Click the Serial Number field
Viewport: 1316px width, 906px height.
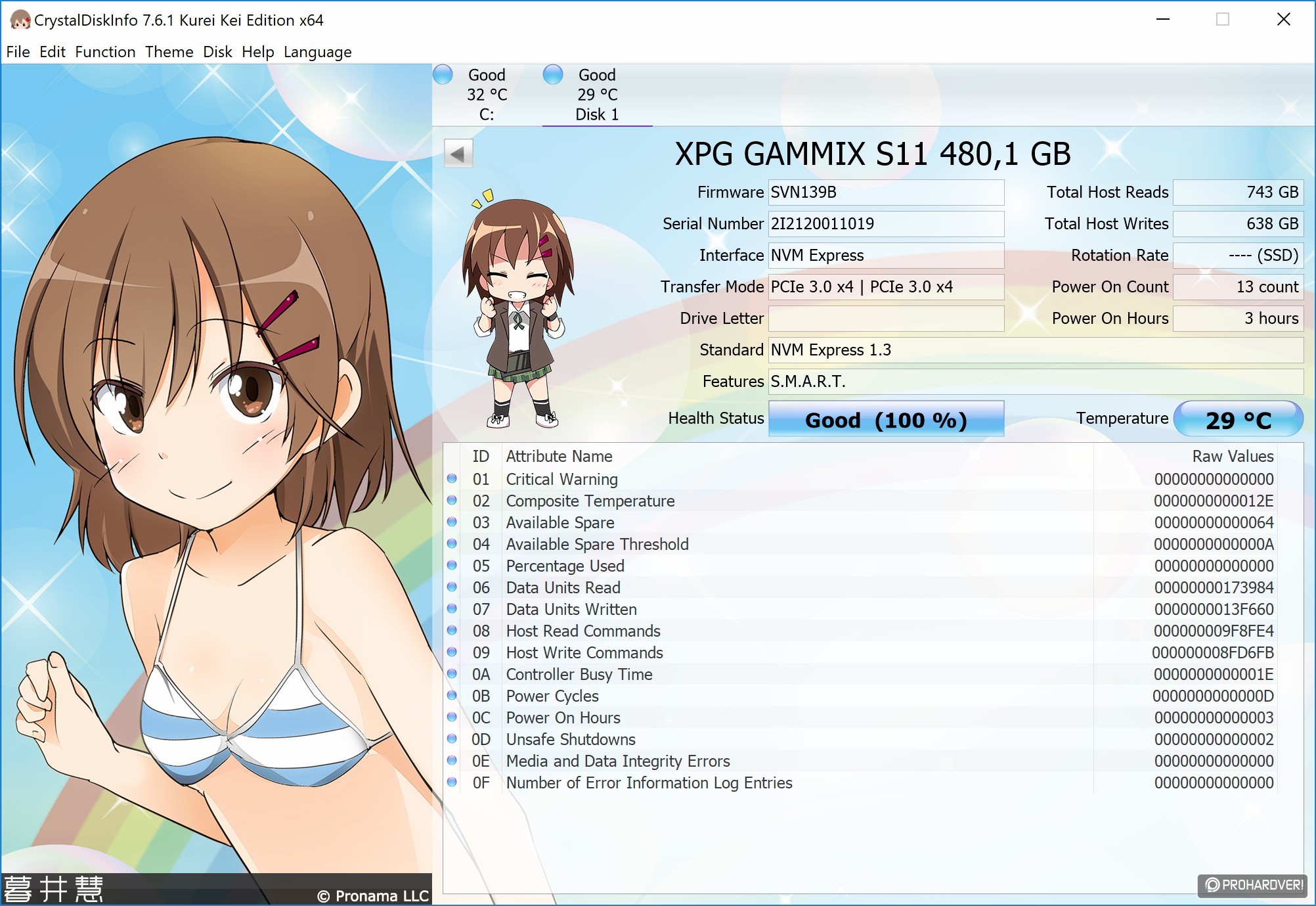click(x=886, y=224)
